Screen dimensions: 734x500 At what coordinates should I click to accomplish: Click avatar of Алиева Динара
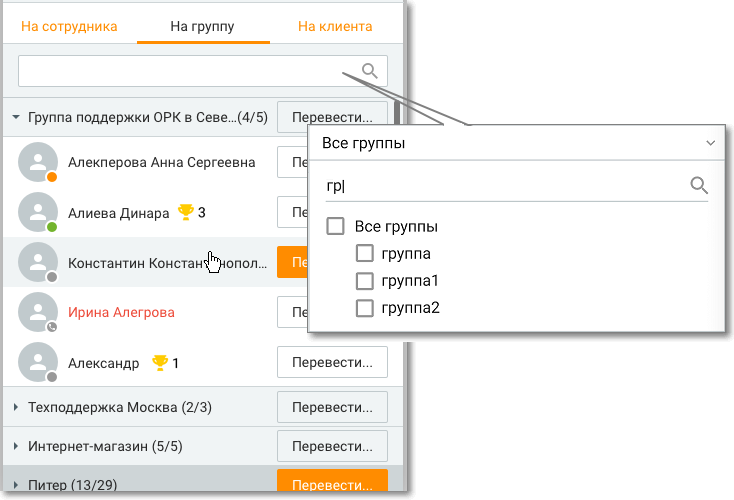pyautogui.click(x=38, y=212)
